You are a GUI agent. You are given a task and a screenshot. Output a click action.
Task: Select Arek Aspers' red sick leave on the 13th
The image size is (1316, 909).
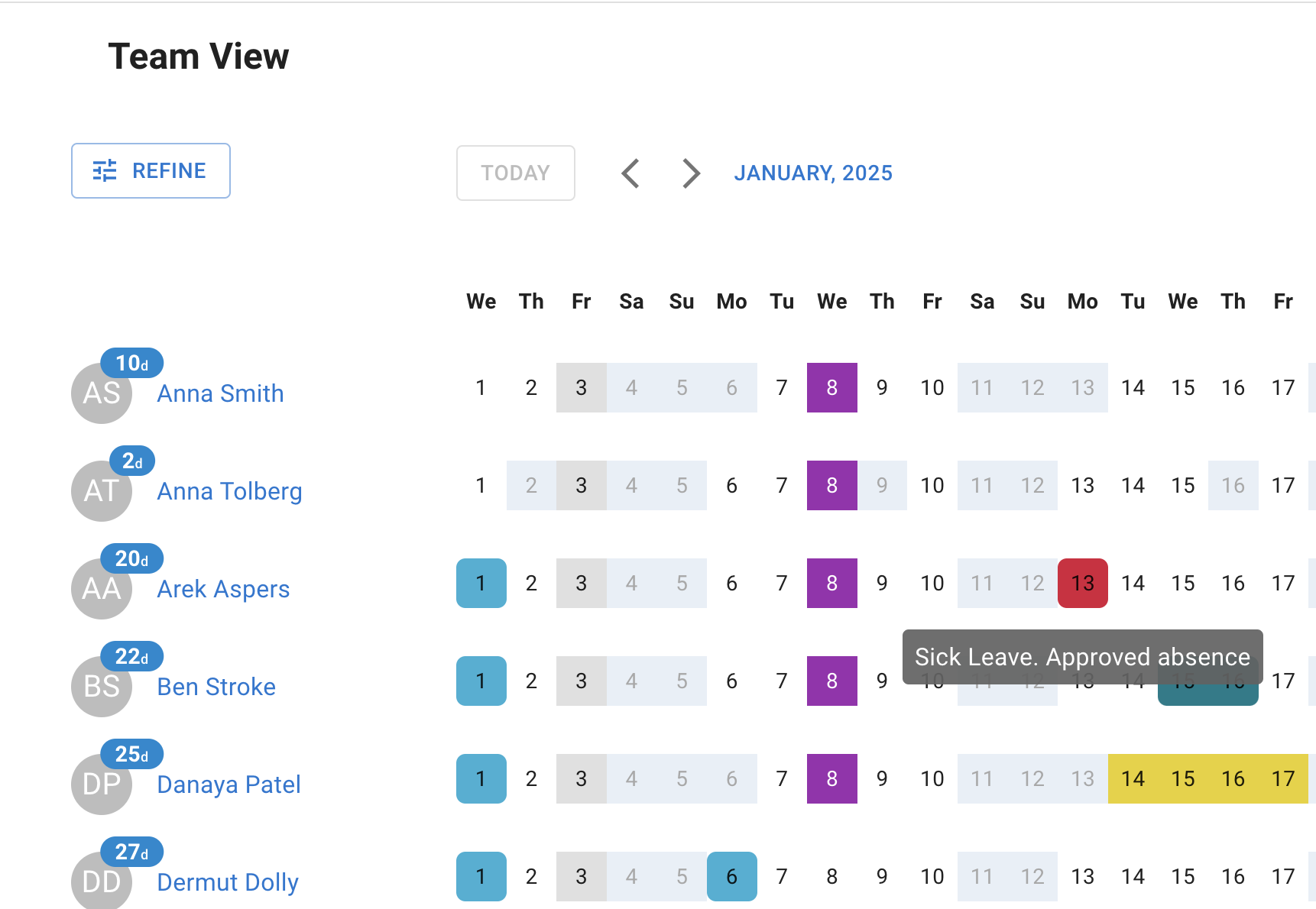coord(1082,583)
